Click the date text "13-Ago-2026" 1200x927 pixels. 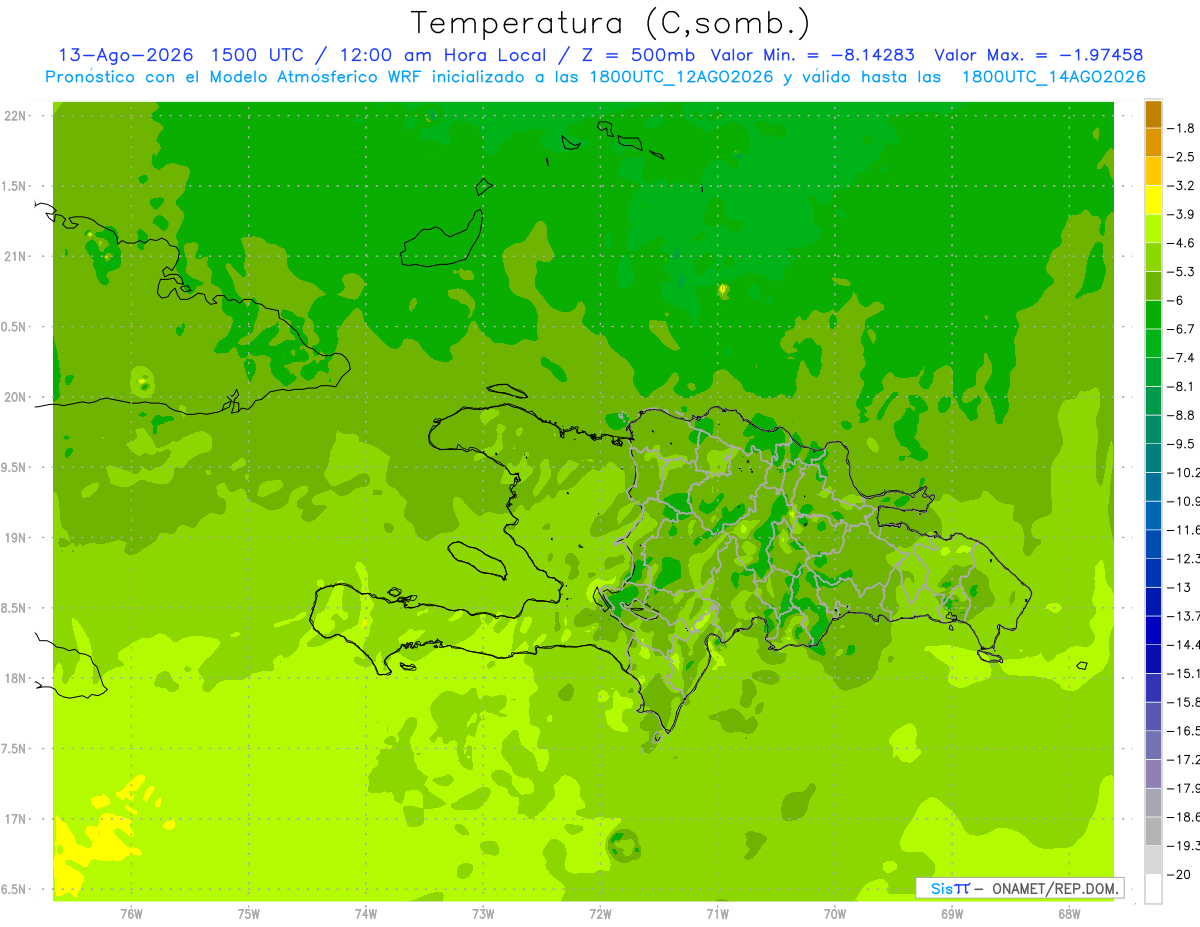click(x=125, y=55)
